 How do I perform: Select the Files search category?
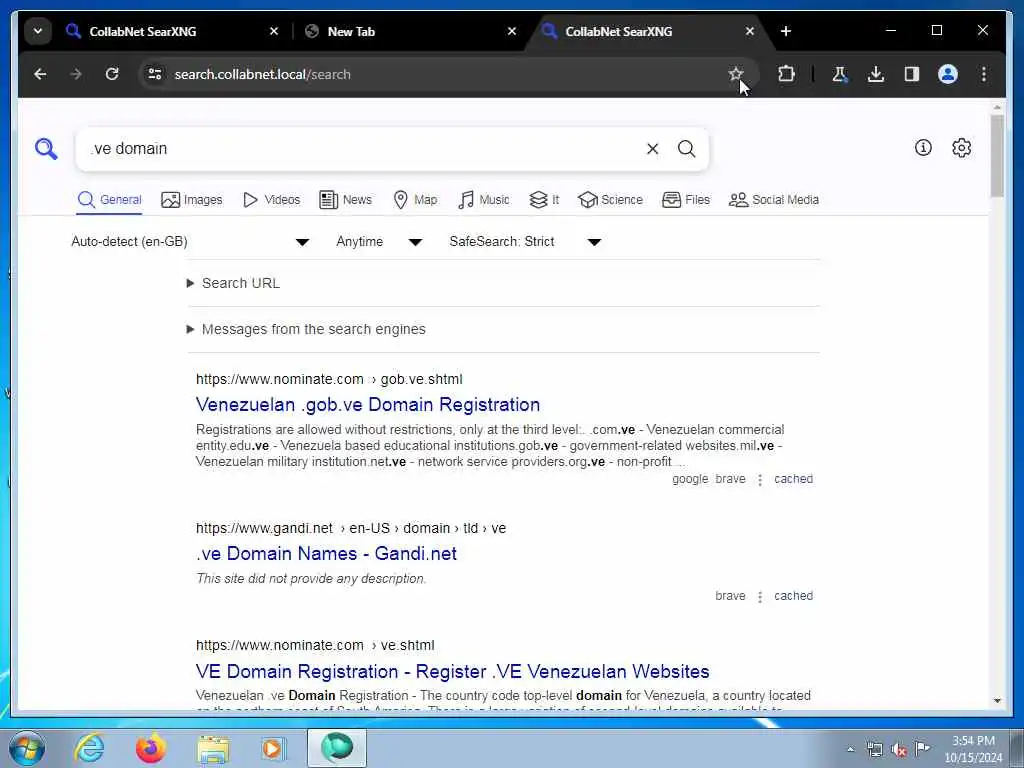click(686, 200)
